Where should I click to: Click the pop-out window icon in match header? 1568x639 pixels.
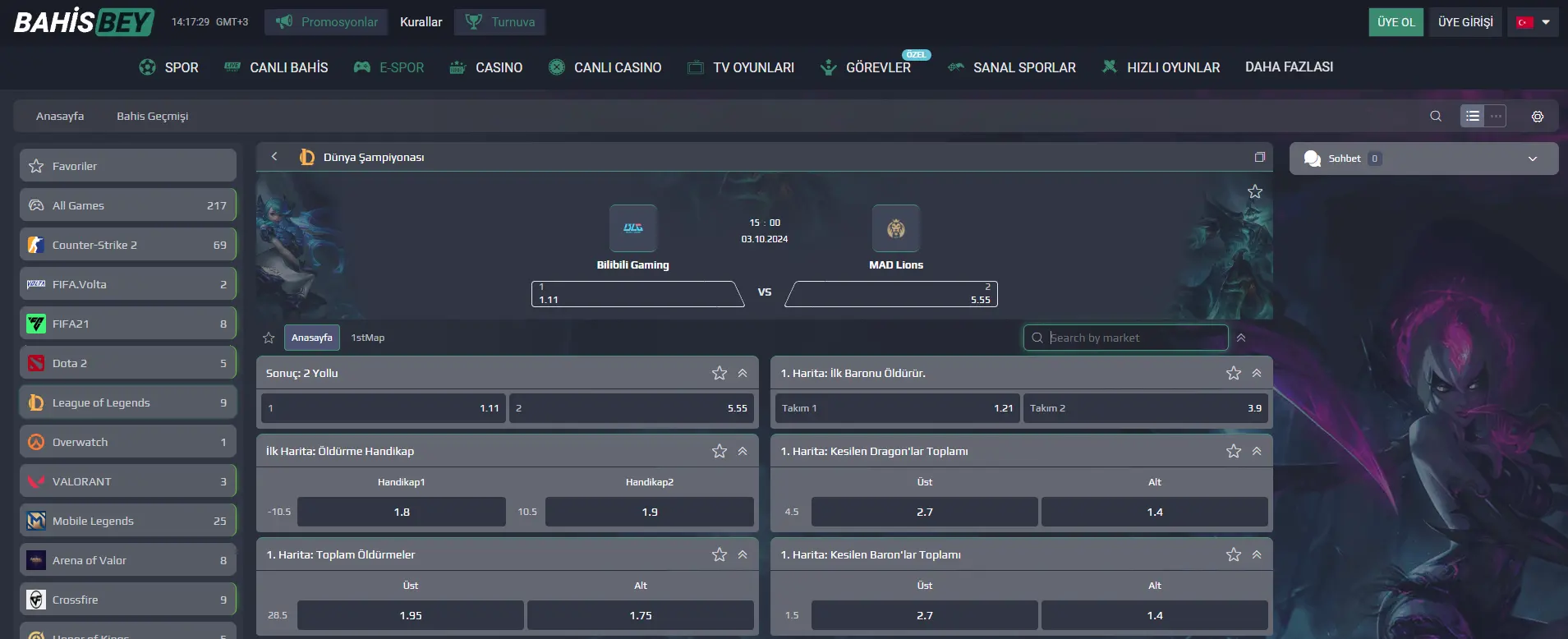pos(1260,157)
